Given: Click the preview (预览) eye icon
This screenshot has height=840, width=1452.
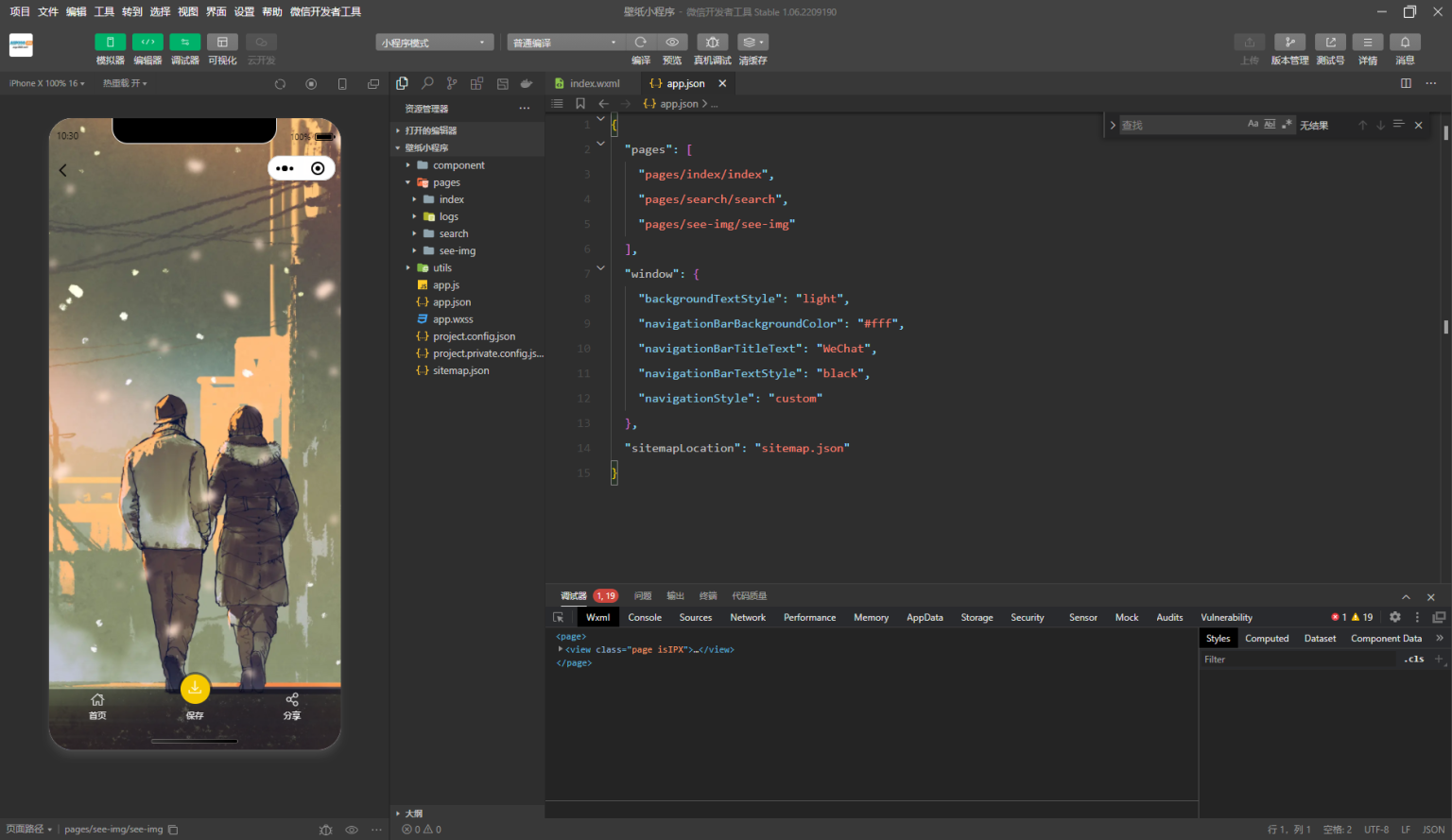Looking at the screenshot, I should pos(672,43).
